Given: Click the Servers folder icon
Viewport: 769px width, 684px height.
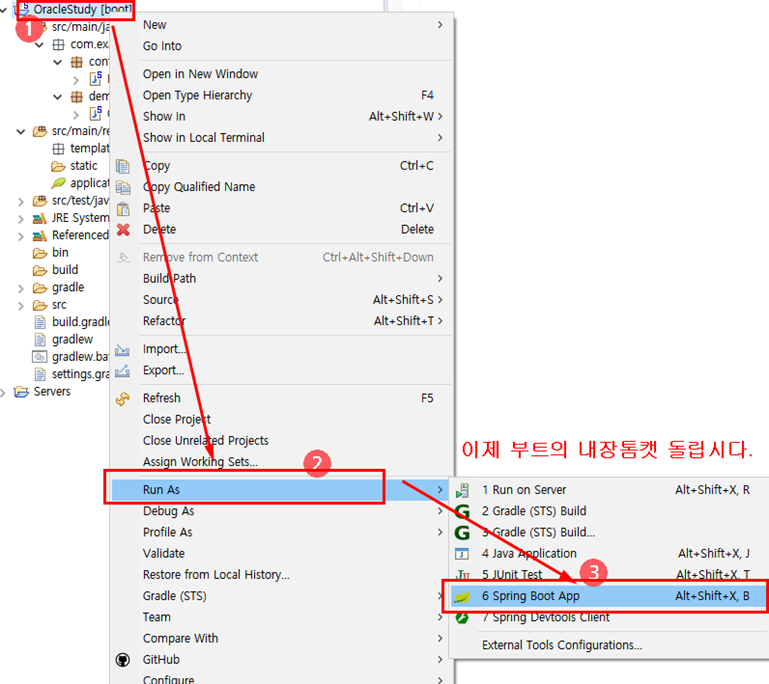Looking at the screenshot, I should pyautogui.click(x=21, y=392).
